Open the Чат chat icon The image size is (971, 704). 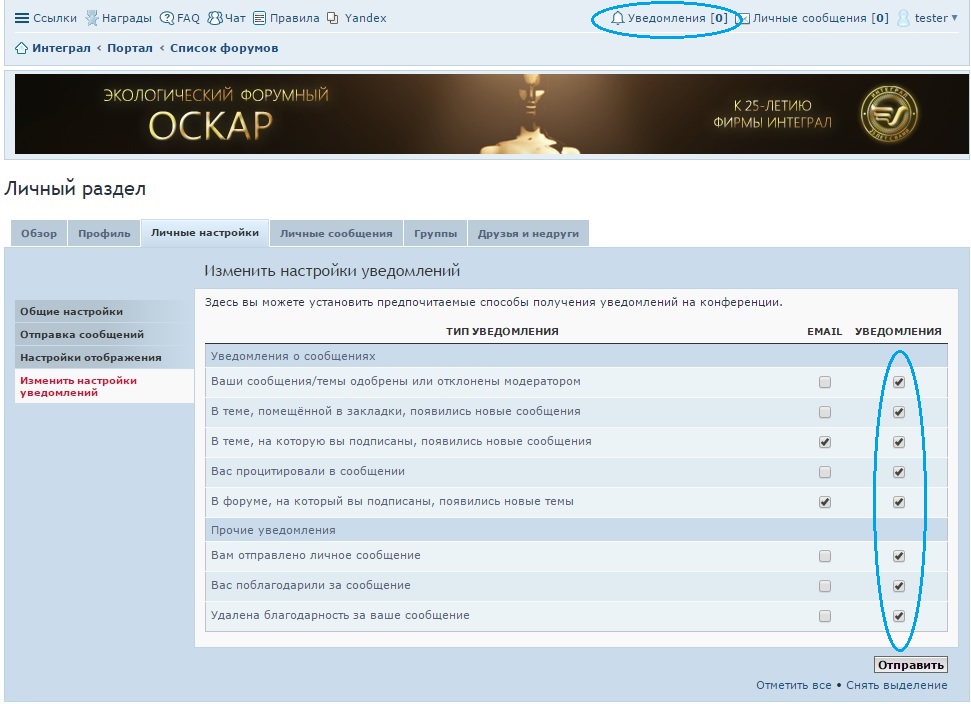tap(215, 18)
